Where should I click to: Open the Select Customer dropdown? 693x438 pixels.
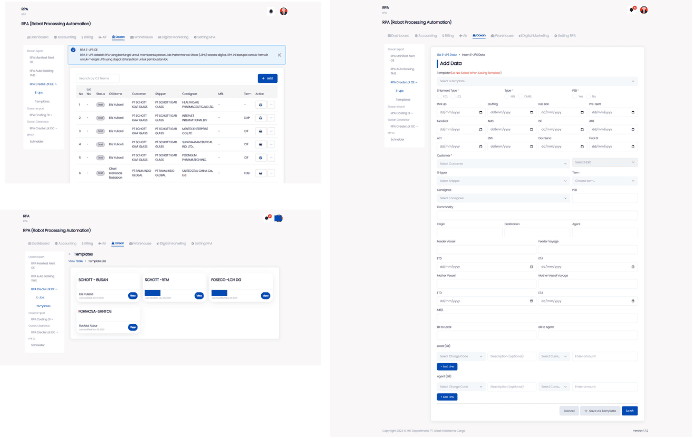point(503,164)
